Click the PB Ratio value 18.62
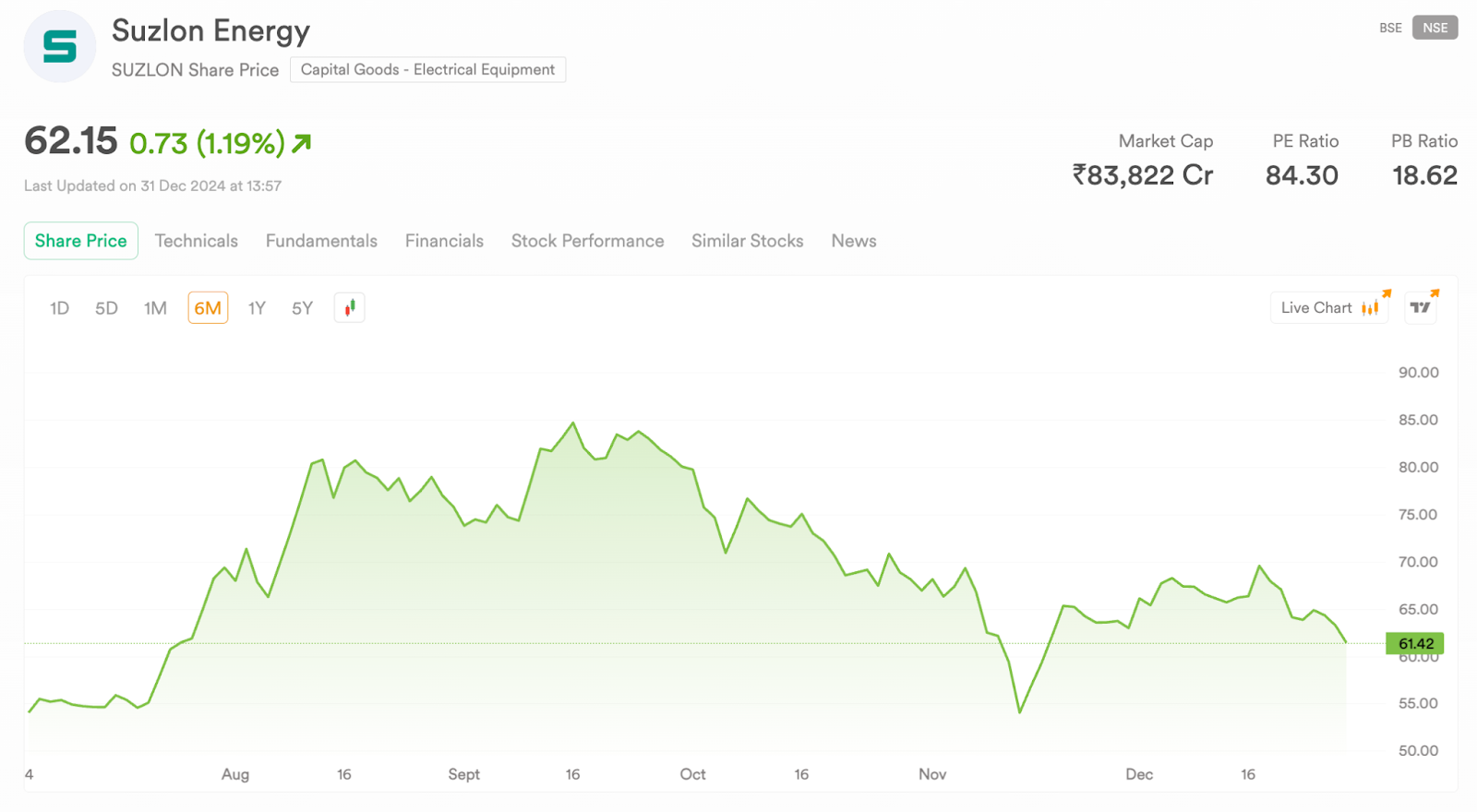 (x=1424, y=175)
